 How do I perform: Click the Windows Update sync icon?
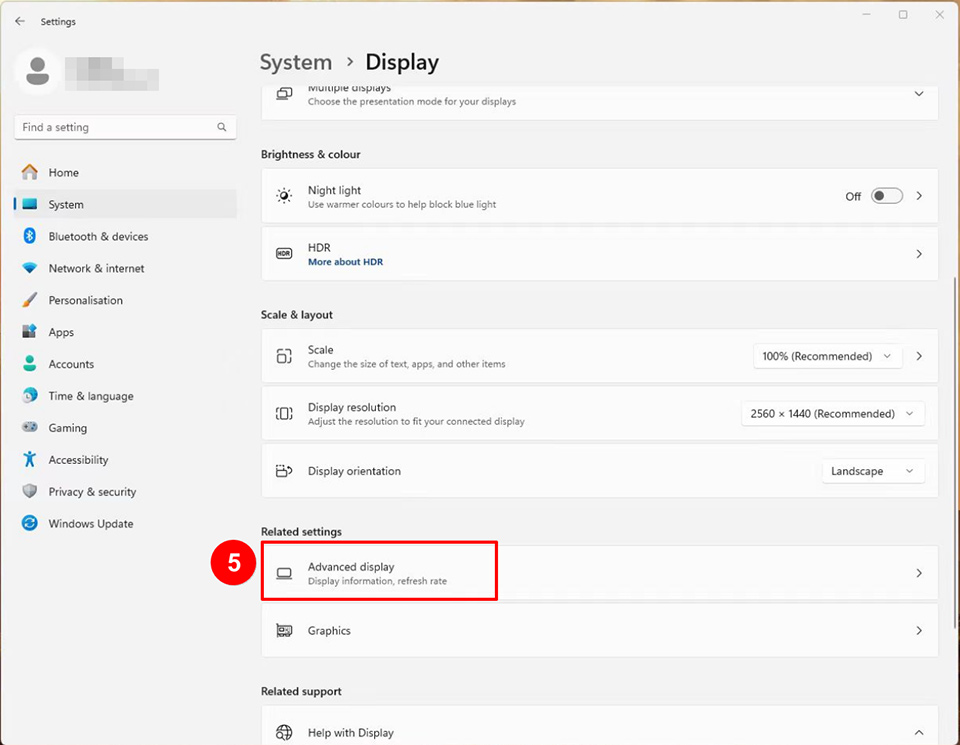(x=29, y=523)
